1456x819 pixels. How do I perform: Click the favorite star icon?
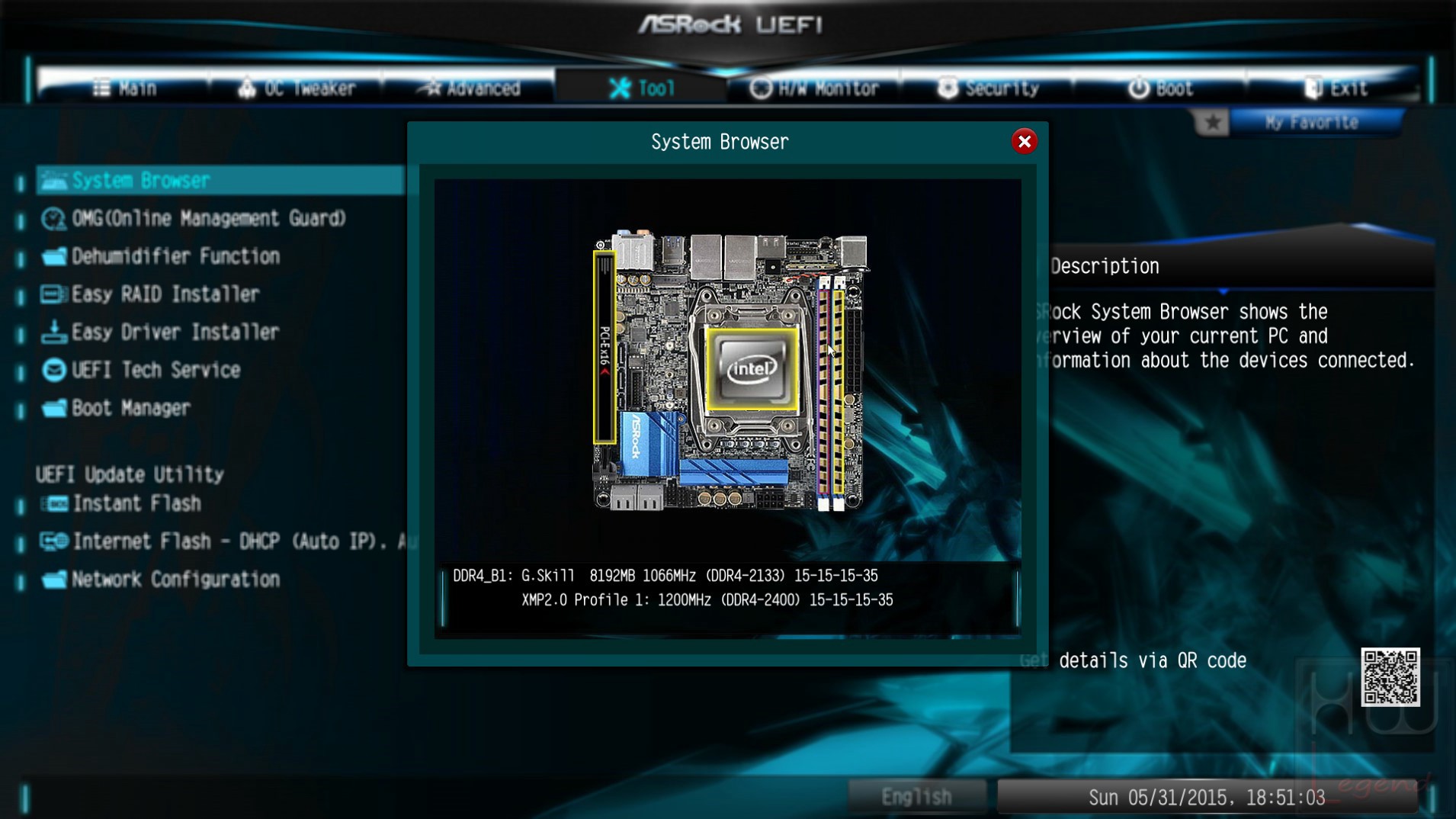tap(1212, 122)
